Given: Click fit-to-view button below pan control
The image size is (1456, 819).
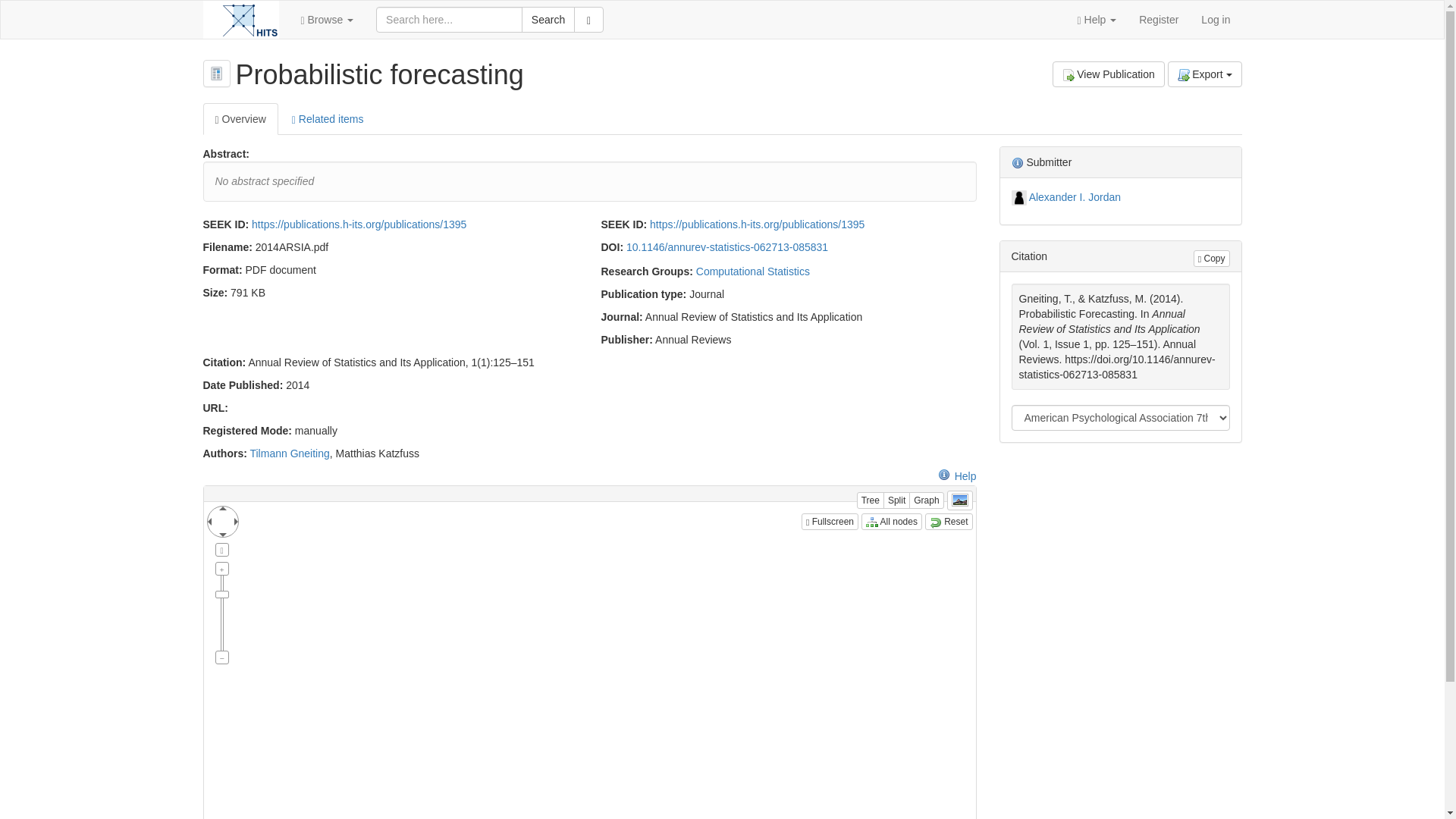Looking at the screenshot, I should [221, 550].
